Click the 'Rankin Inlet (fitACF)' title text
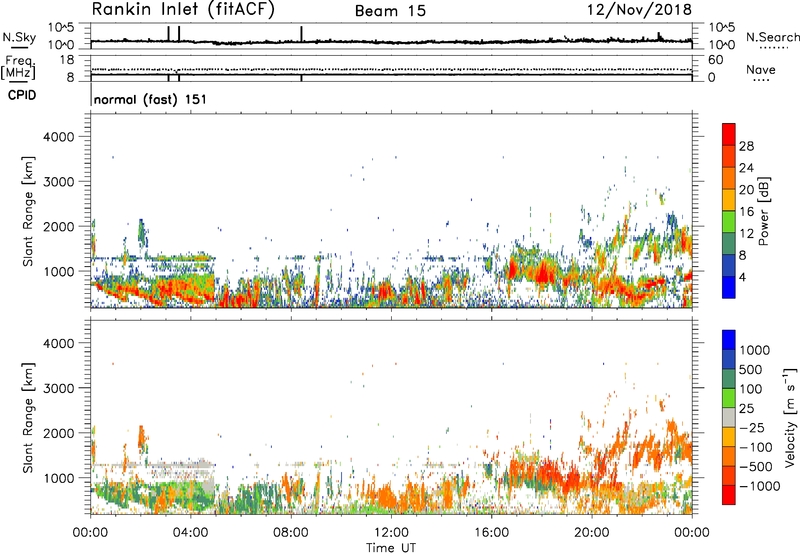800x554 pixels. (x=183, y=10)
